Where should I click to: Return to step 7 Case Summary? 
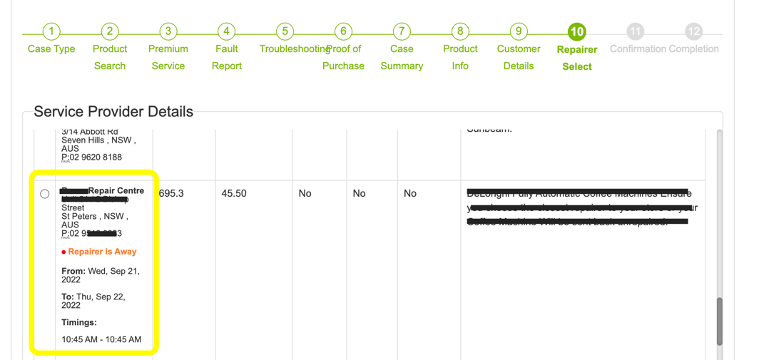pos(401,32)
